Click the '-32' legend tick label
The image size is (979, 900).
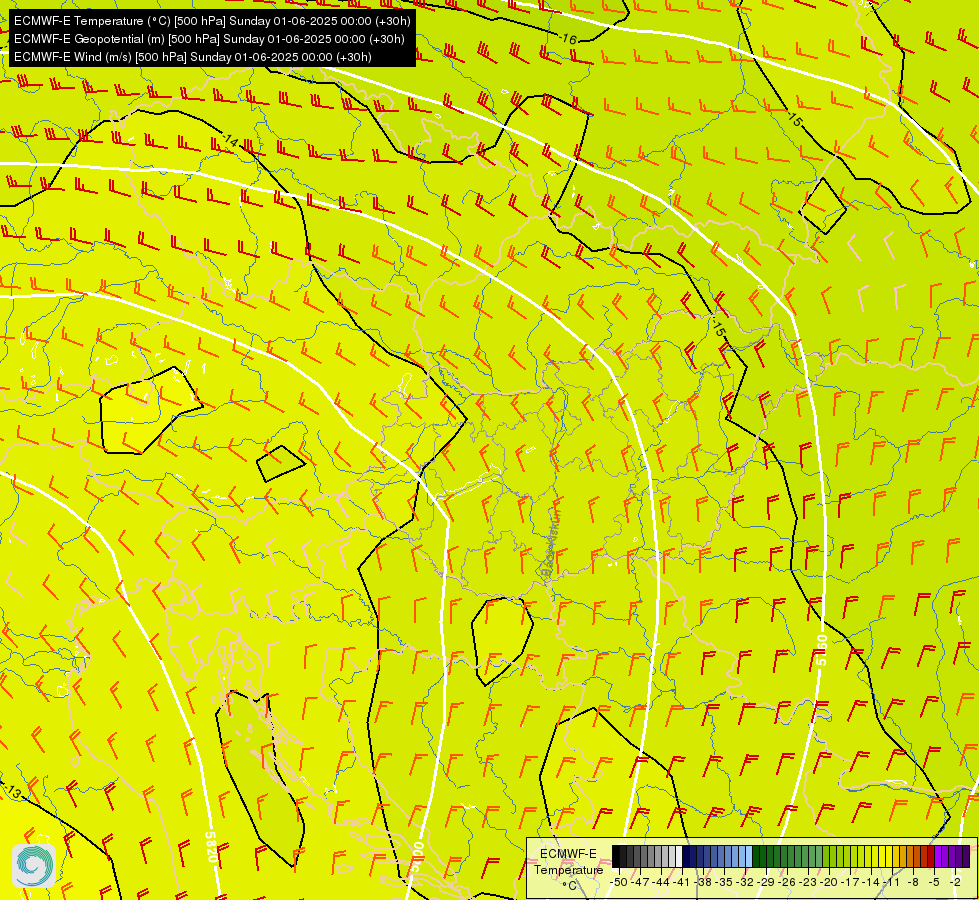tap(745, 883)
